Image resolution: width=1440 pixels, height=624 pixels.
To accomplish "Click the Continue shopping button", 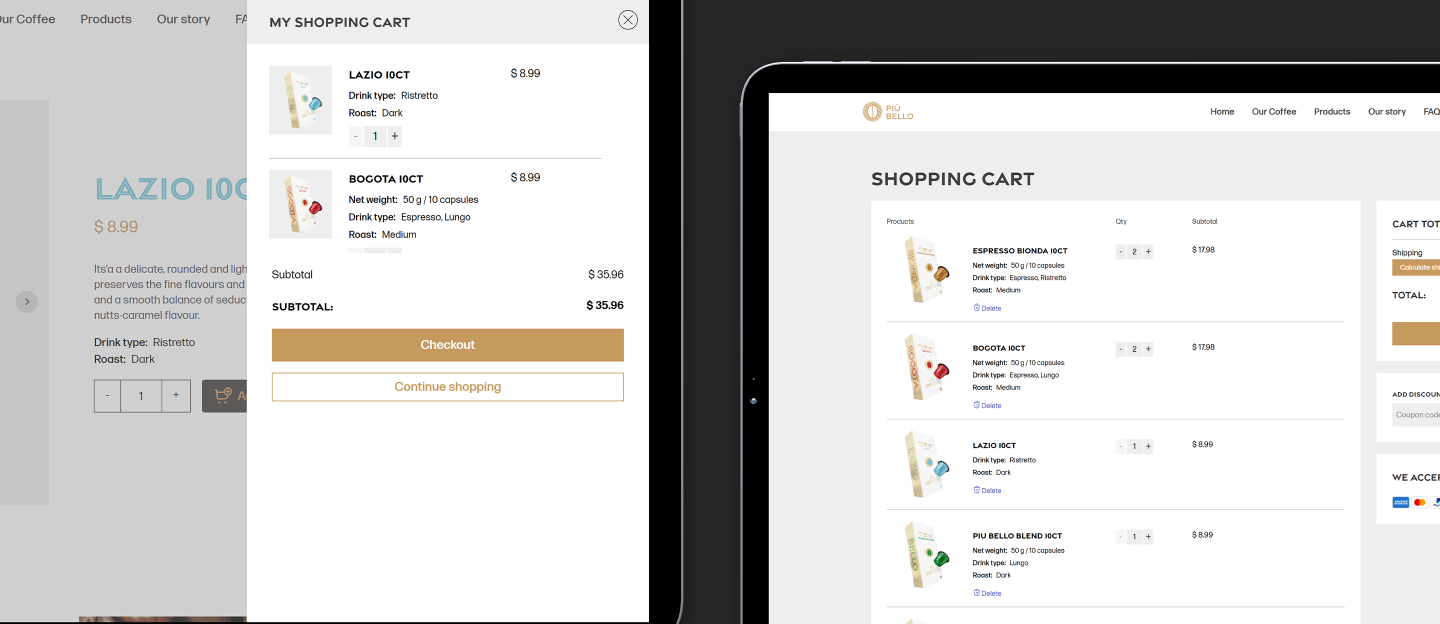I will click(x=448, y=387).
